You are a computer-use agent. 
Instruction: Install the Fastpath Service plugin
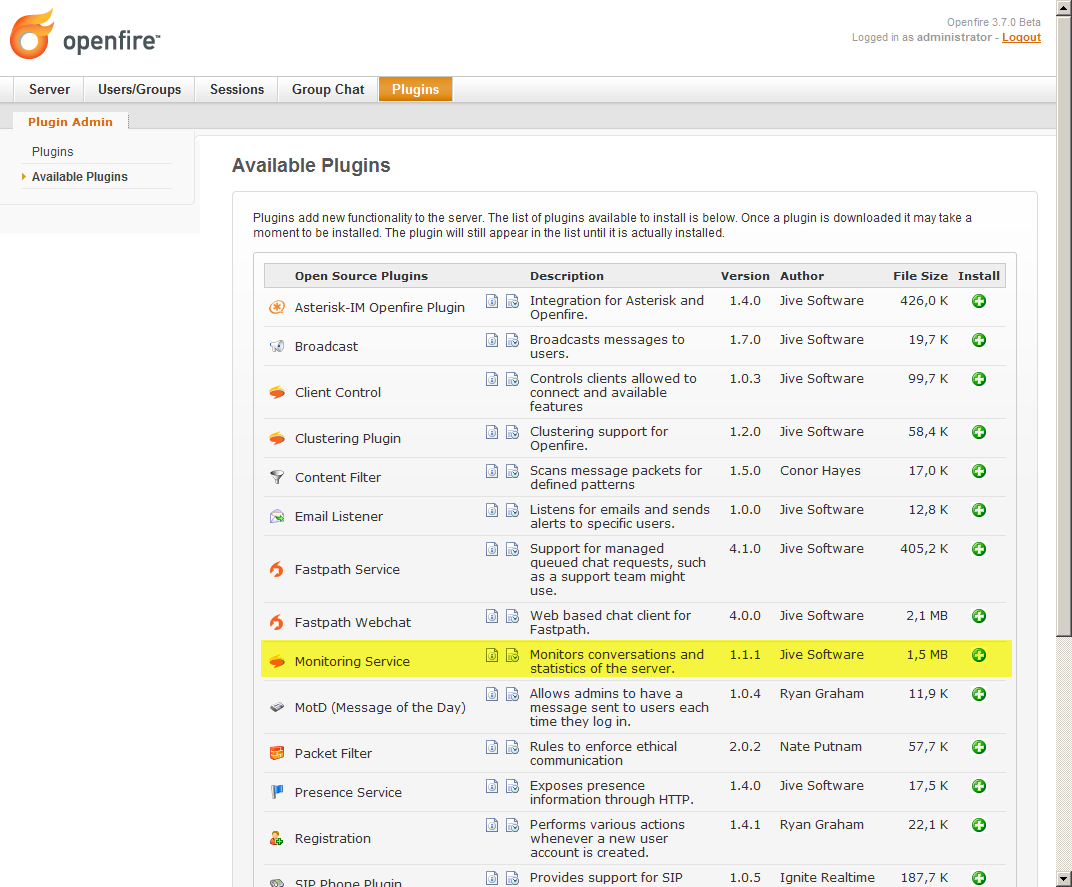pyautogui.click(x=979, y=549)
